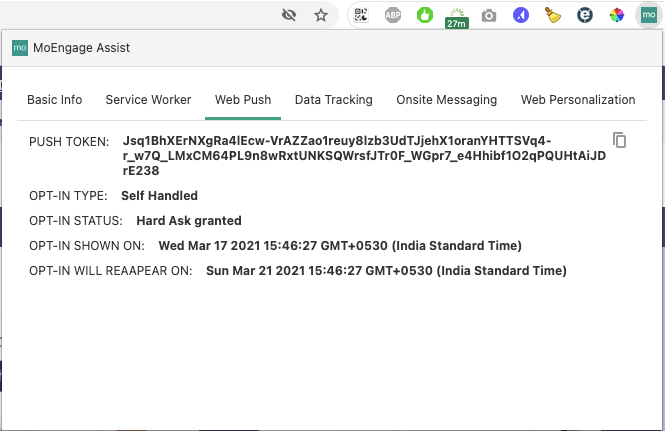Image resolution: width=665 pixels, height=431 pixels.
Task: Click the 'Hard Ask granted' status value
Action: pyautogui.click(x=189, y=221)
